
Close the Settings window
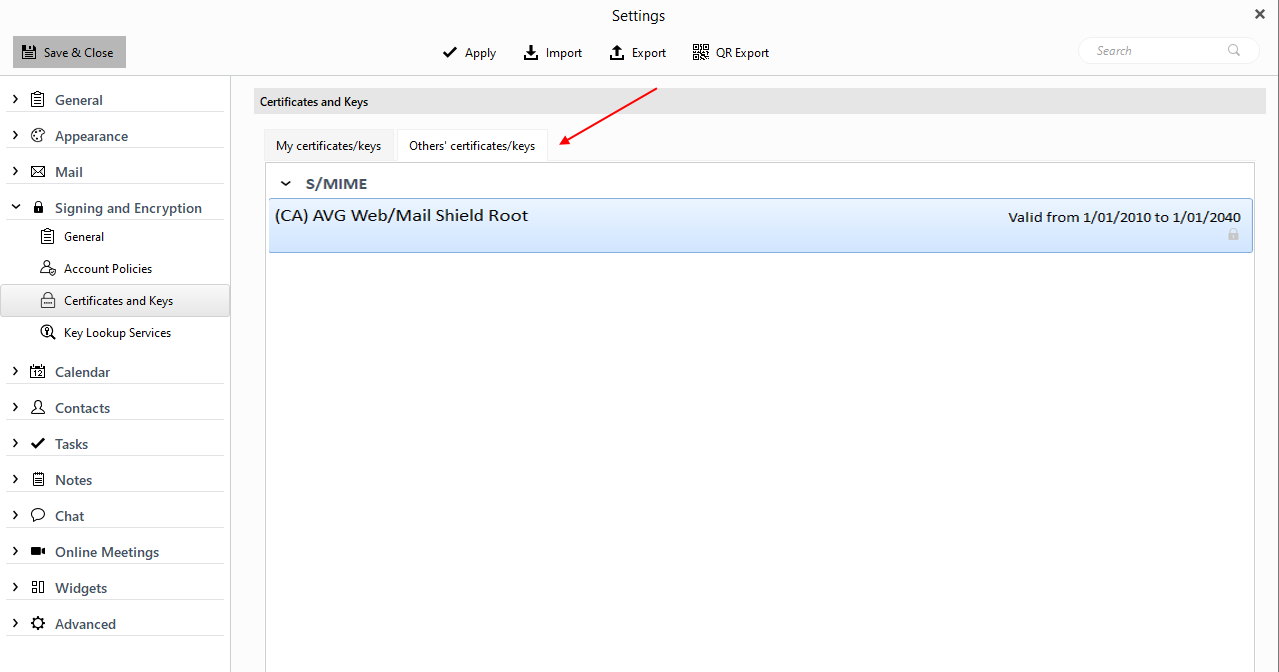tap(1259, 14)
